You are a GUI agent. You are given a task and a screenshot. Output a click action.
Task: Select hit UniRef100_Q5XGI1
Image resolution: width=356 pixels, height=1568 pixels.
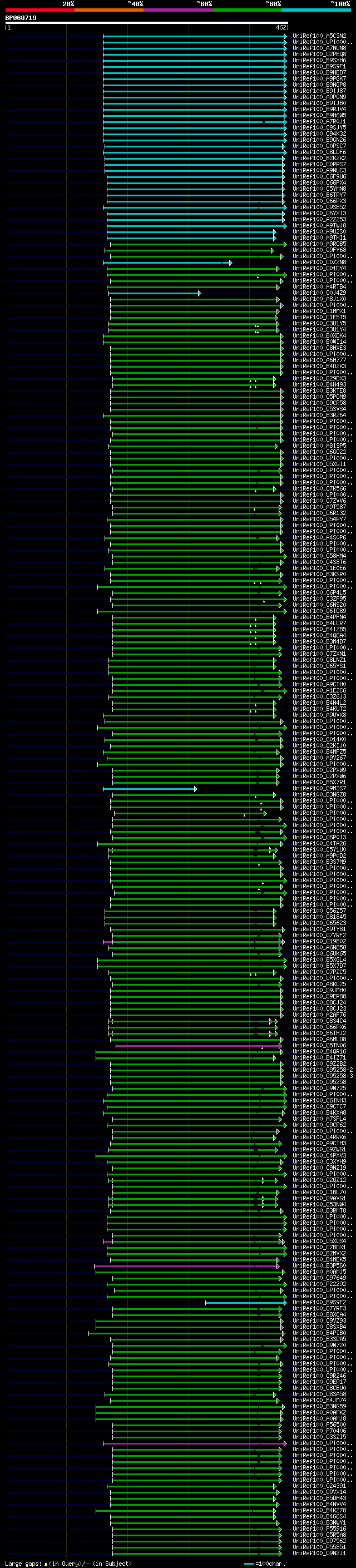[x=319, y=464]
